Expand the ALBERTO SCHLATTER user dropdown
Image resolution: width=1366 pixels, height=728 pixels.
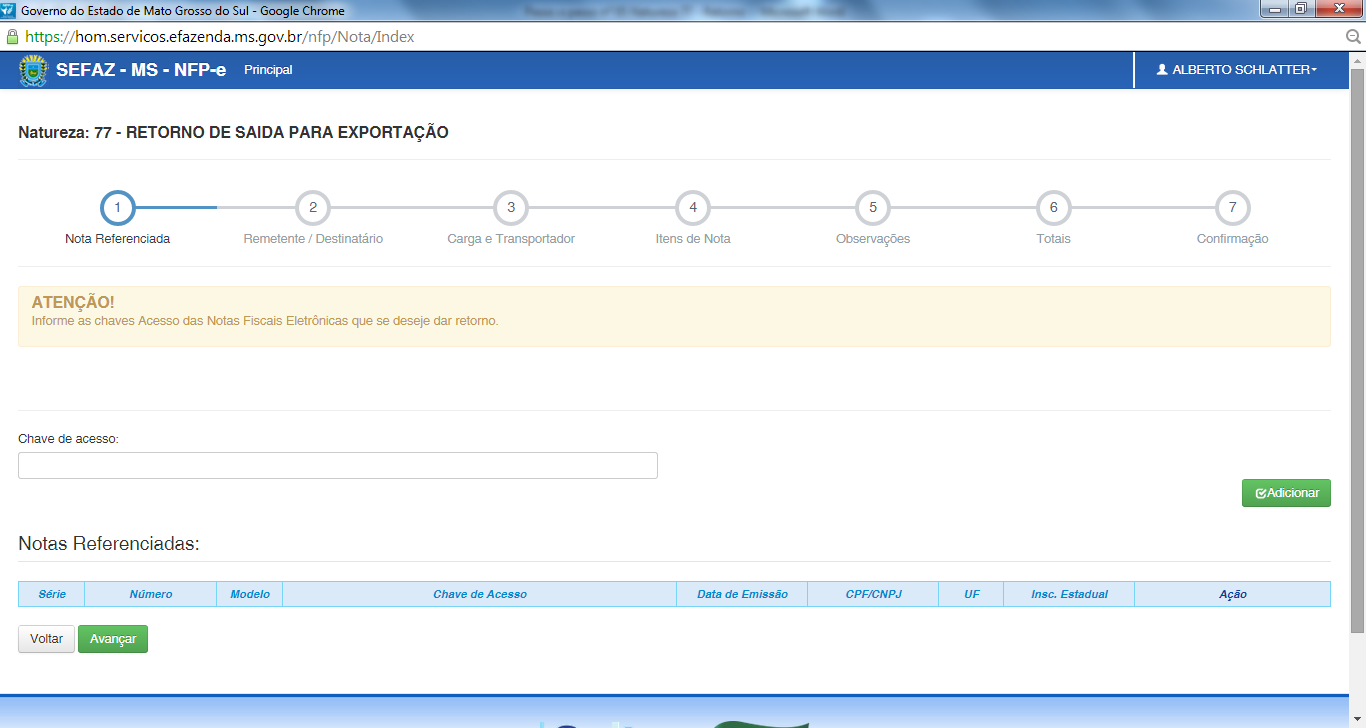(x=1236, y=70)
